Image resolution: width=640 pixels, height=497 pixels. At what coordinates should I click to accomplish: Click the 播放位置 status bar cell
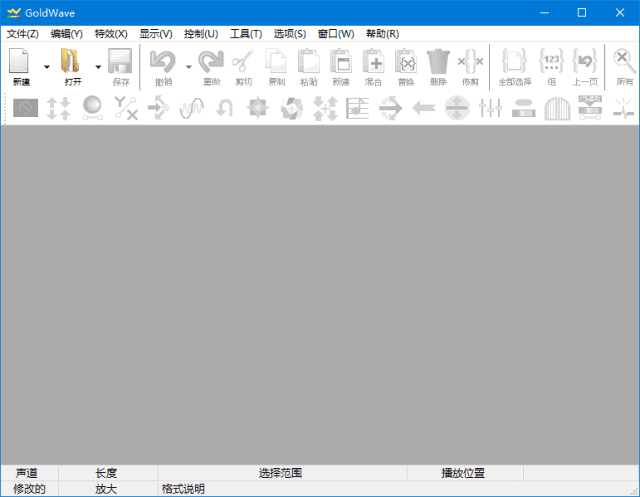(465, 473)
